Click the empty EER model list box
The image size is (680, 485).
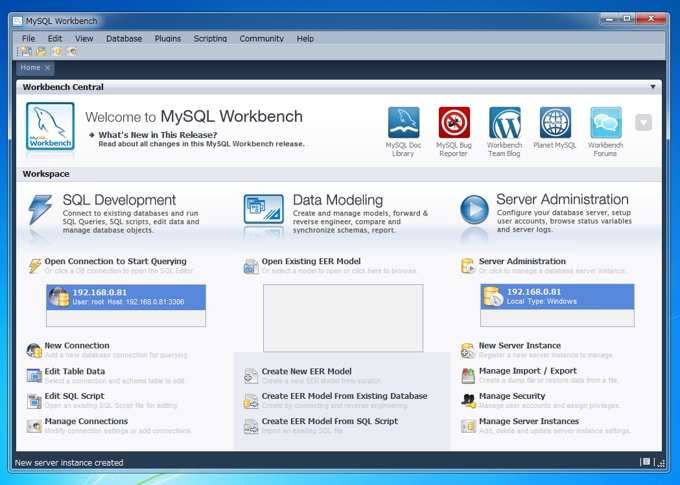[x=343, y=318]
